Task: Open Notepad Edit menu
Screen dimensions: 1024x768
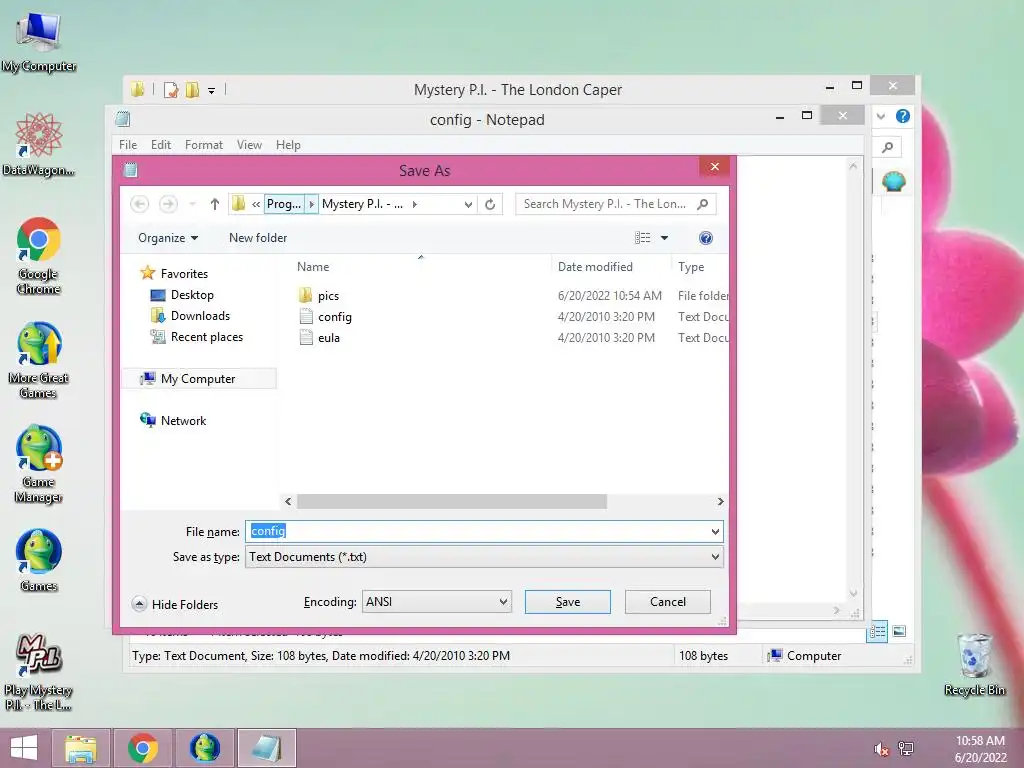Action: point(161,145)
